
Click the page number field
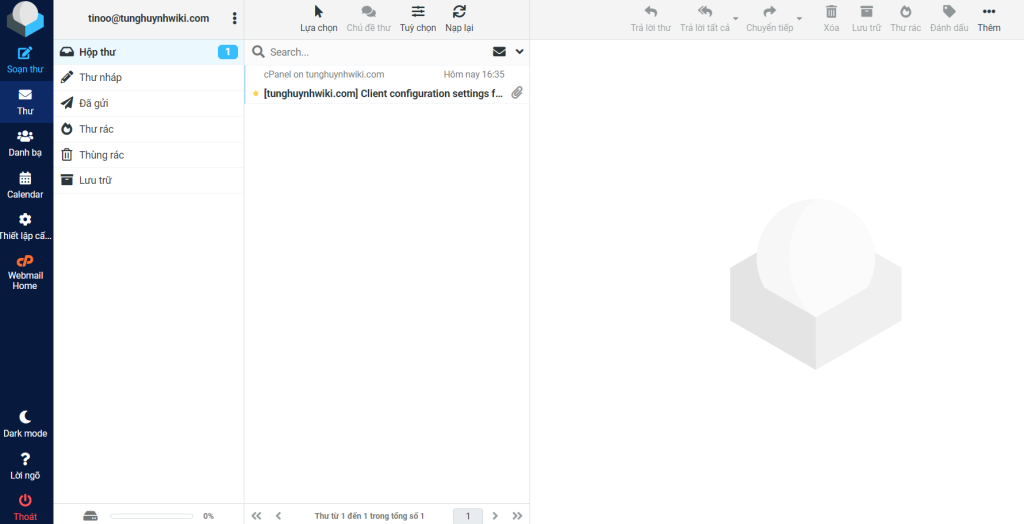click(x=468, y=516)
